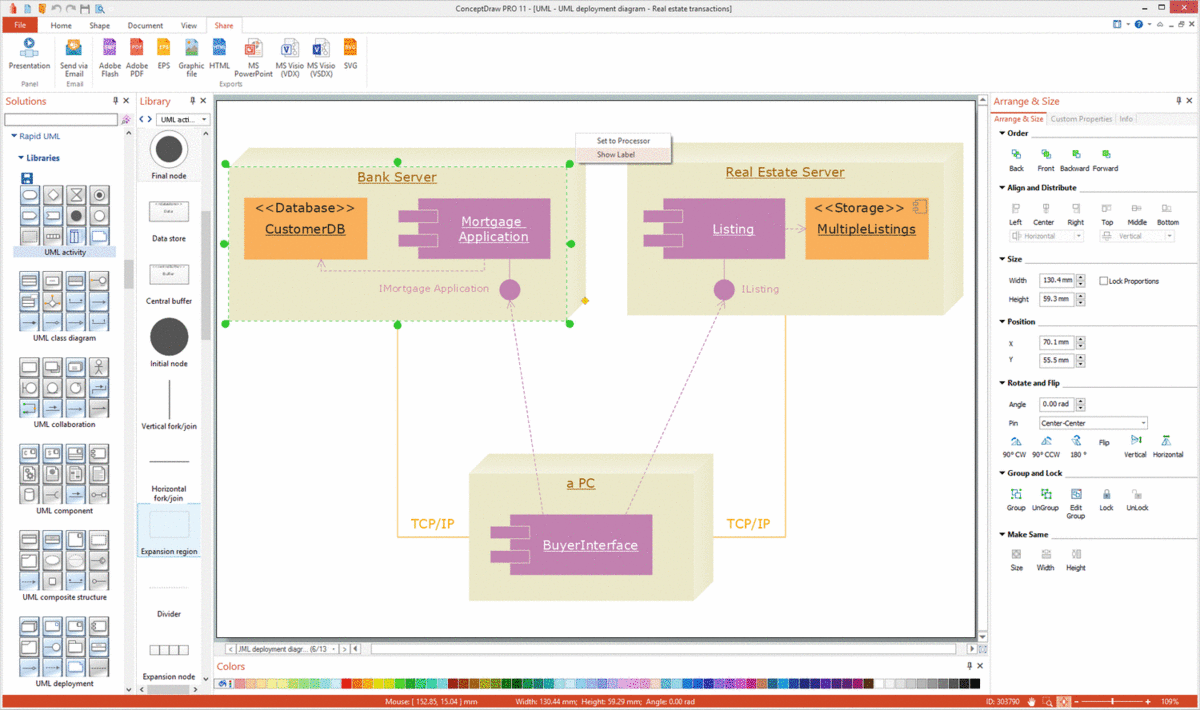The image size is (1200, 710).
Task: Open the Pin Center-Center dropdown
Action: point(1093,423)
